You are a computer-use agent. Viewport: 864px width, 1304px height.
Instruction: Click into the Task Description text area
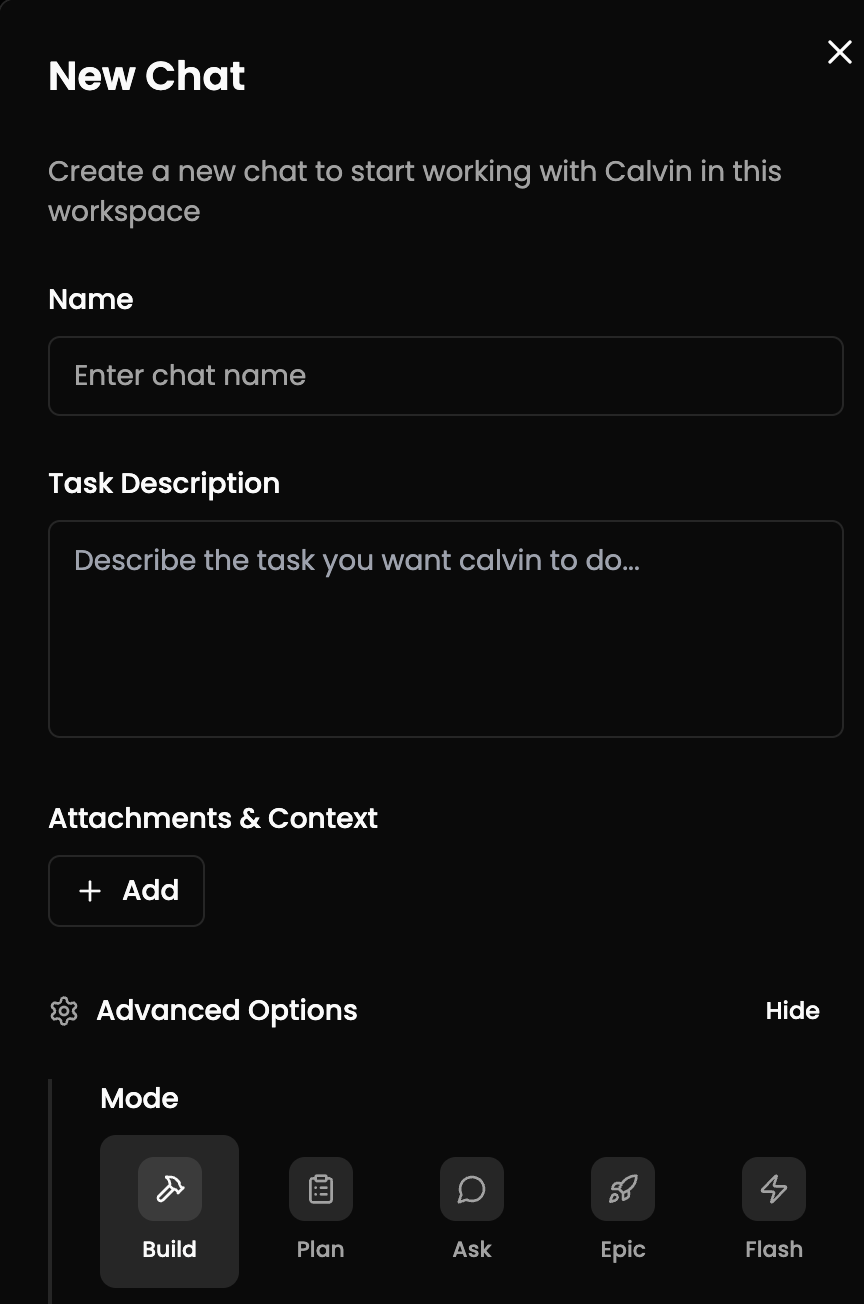pyautogui.click(x=446, y=629)
